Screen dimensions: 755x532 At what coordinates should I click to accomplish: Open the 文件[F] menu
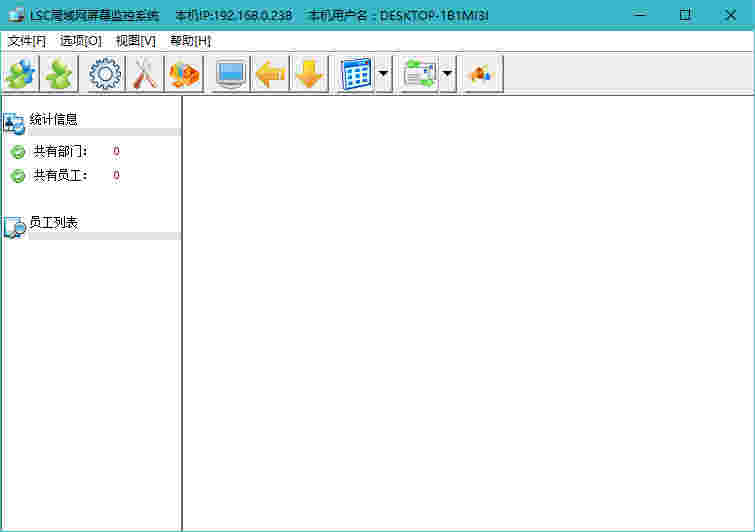27,41
